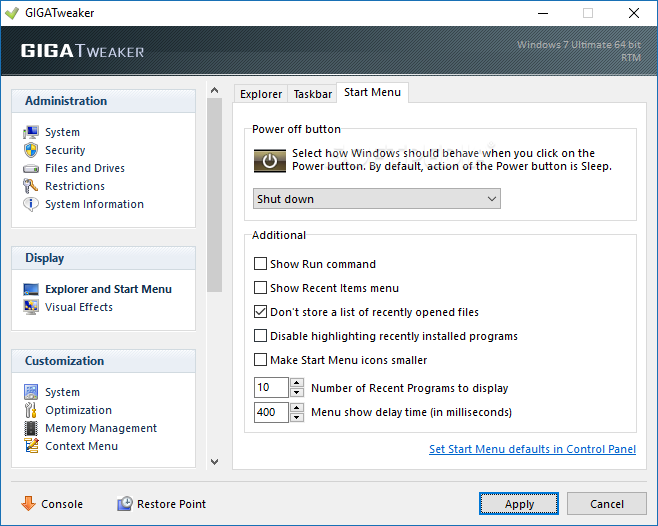Click the Security shield icon
Viewport: 658px width, 526px height.
coord(31,150)
